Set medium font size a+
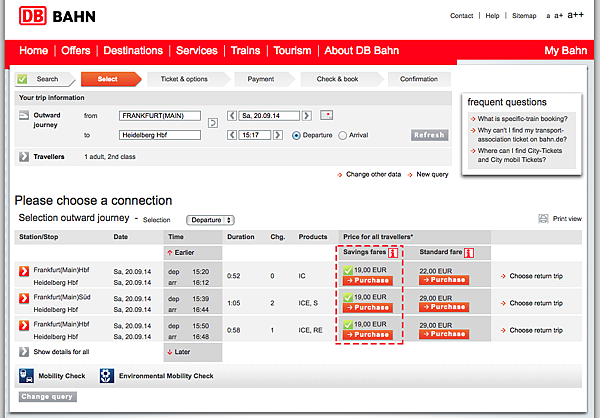Viewport: 600px width, 418px height. (558, 16)
